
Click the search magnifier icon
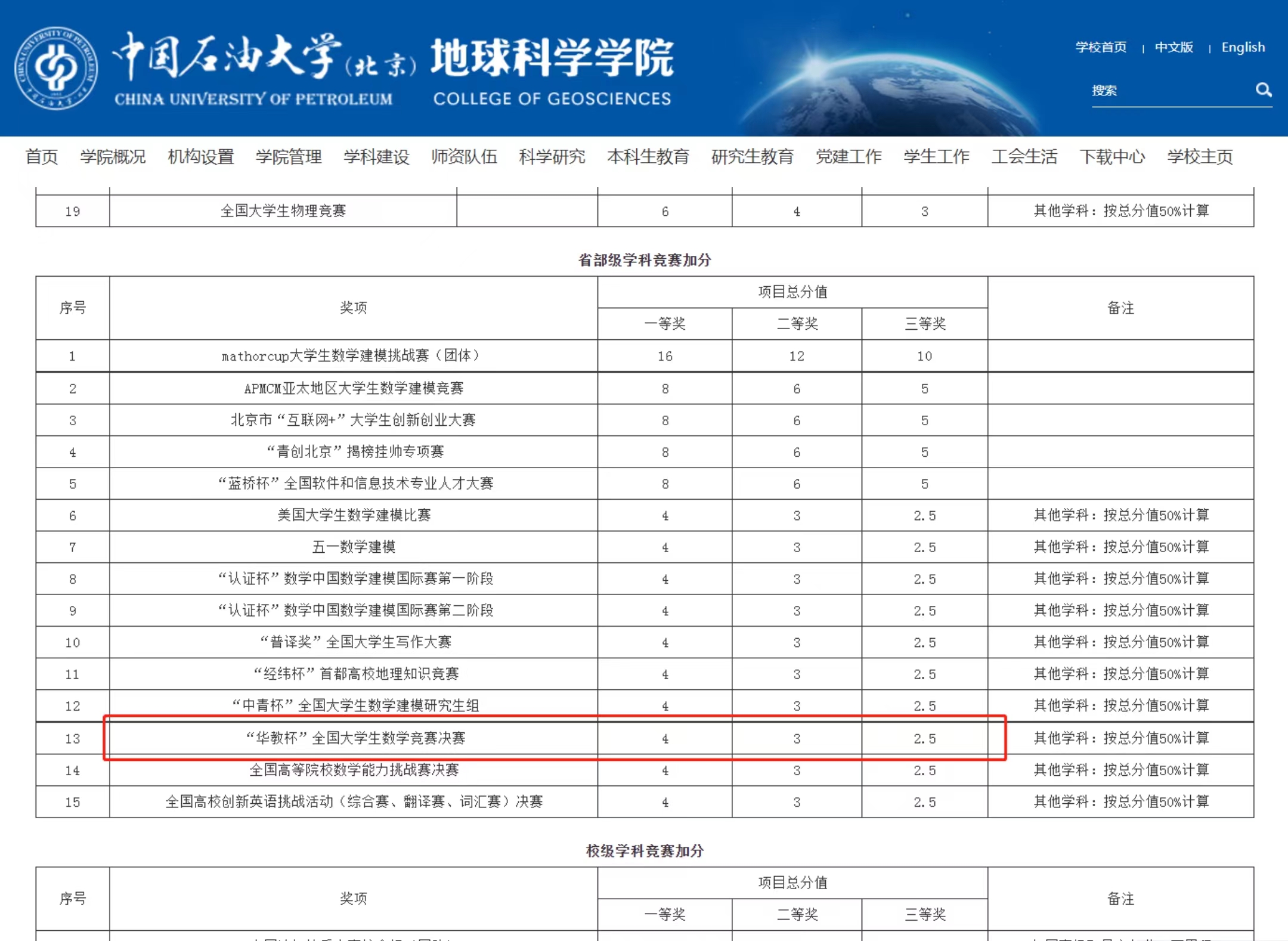(x=1263, y=90)
